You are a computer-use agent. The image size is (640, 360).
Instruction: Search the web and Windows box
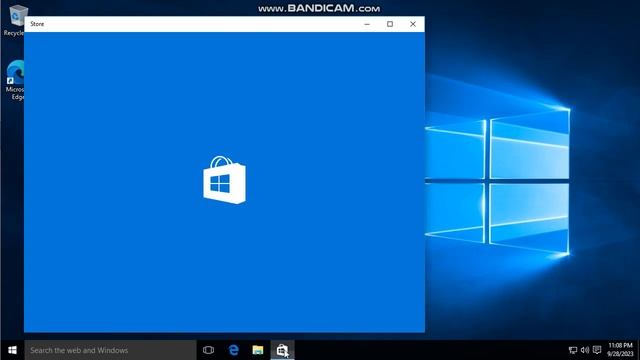[110, 350]
